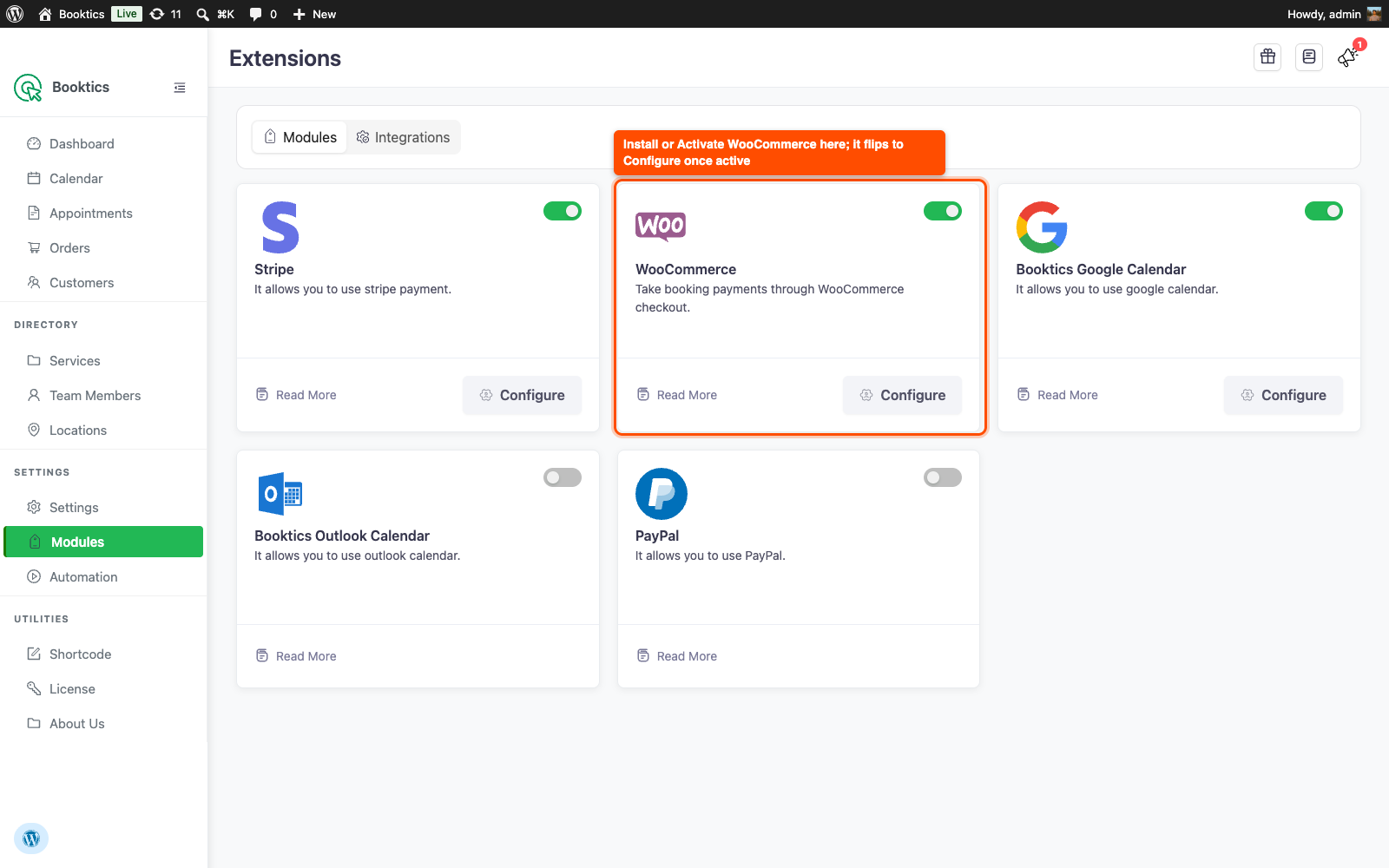1389x868 pixels.
Task: Switch to the Modules tab
Action: click(x=300, y=137)
